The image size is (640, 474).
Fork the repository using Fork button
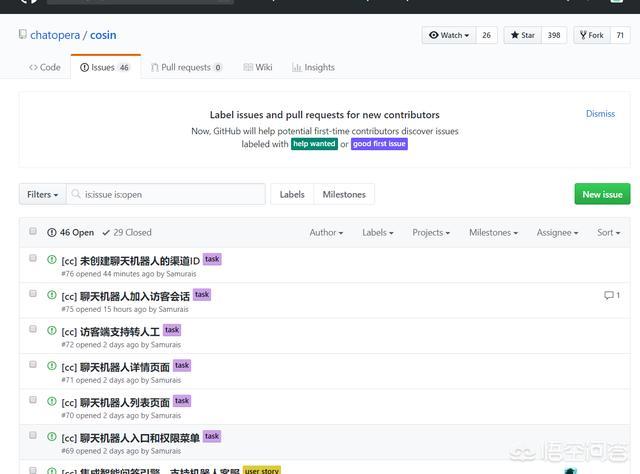(590, 35)
